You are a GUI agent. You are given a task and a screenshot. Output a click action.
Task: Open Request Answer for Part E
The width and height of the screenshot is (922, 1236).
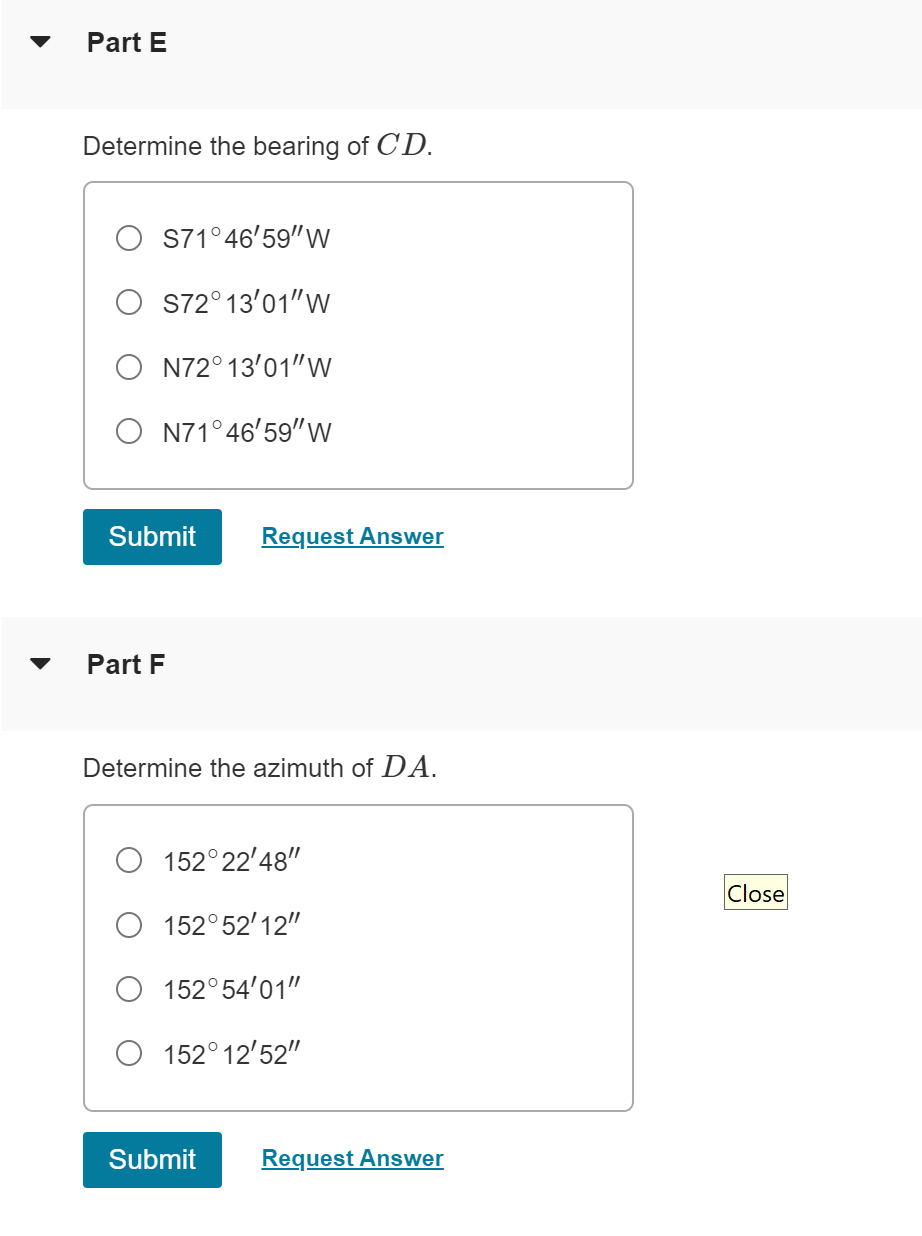pos(352,536)
